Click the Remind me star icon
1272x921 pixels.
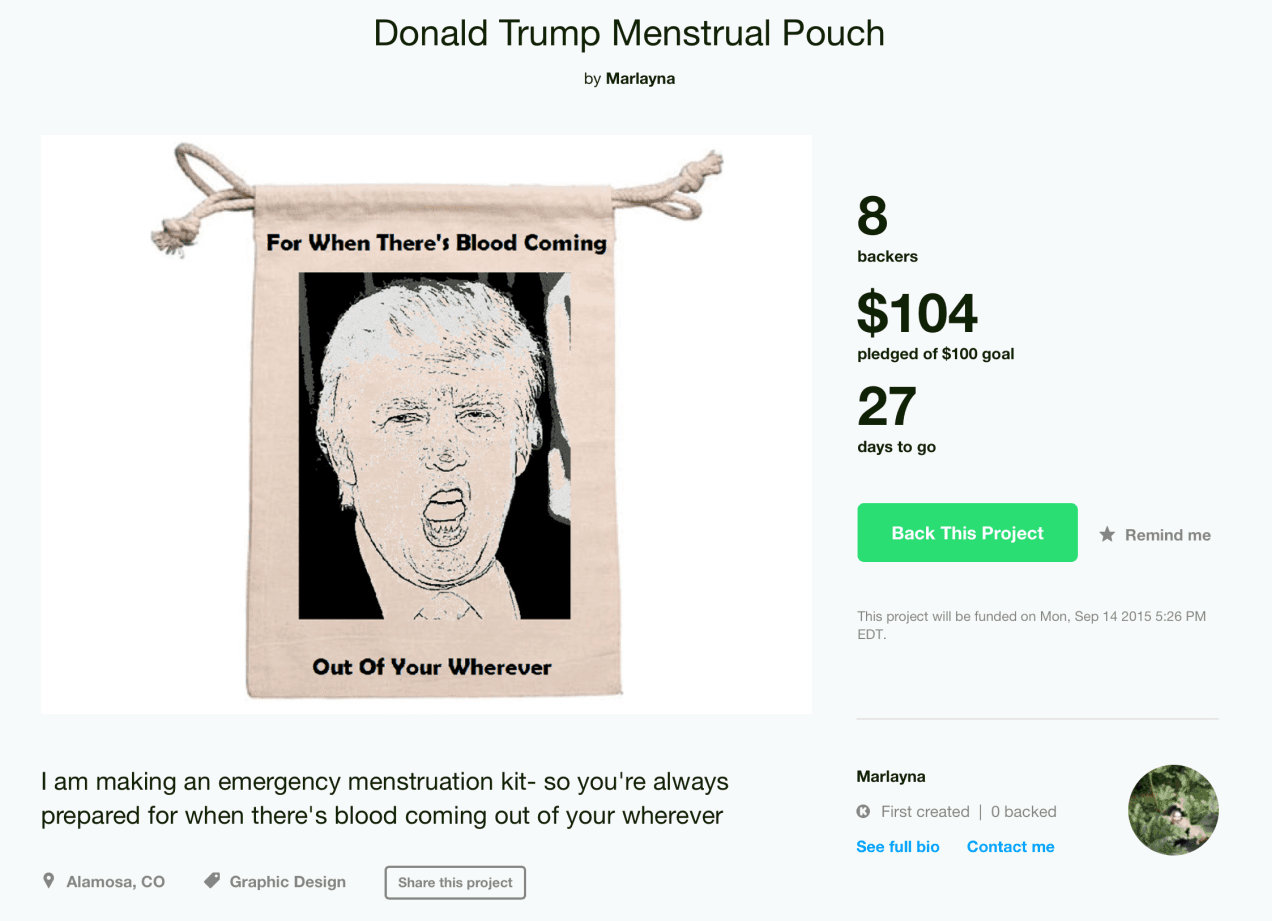1106,535
